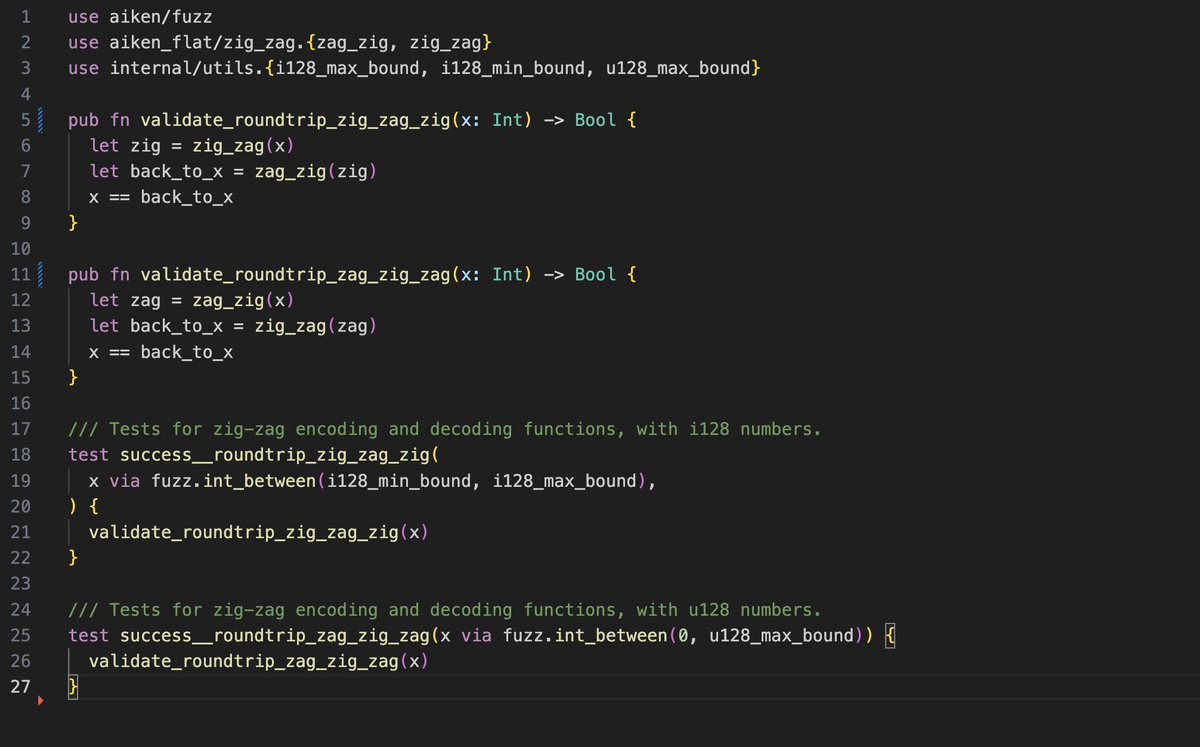
Task: Click 'i128_min_bound' argument on line 19
Action: tap(397, 481)
